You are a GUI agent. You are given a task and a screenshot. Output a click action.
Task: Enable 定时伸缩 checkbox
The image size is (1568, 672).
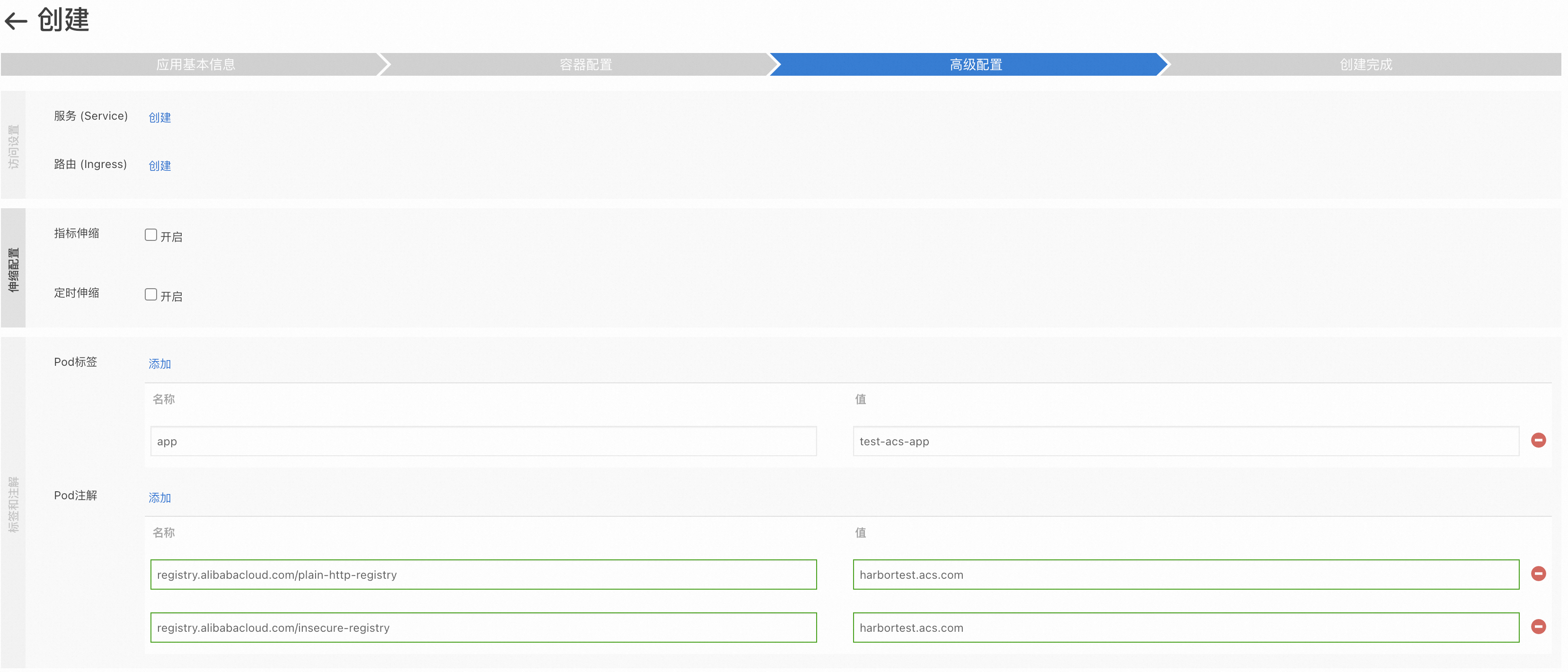[151, 295]
